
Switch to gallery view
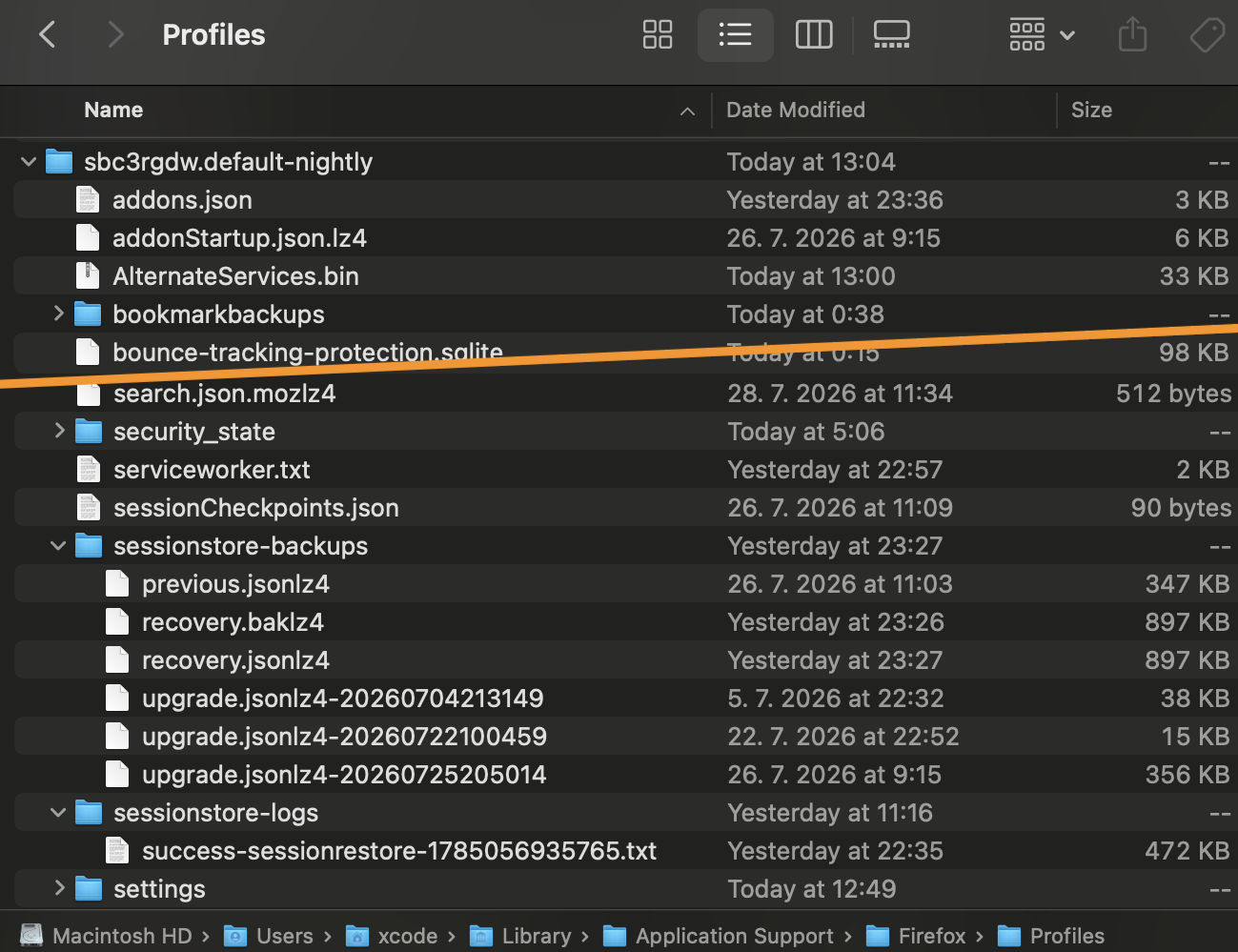coord(892,35)
